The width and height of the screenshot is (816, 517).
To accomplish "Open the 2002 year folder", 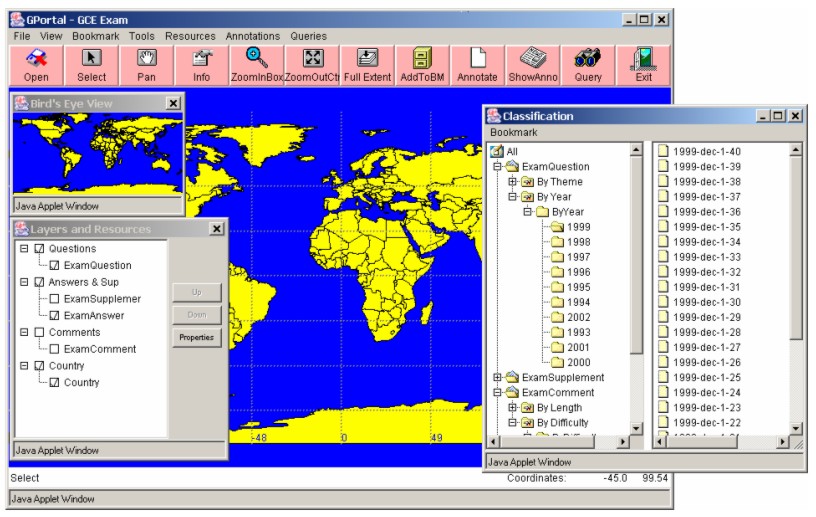I will click(x=571, y=317).
